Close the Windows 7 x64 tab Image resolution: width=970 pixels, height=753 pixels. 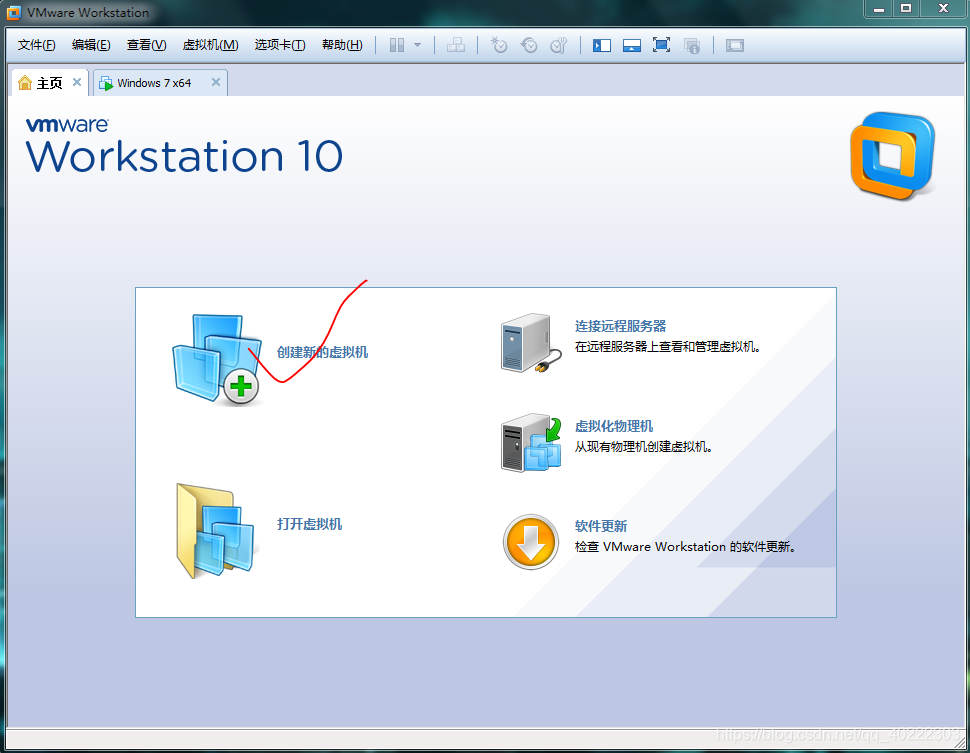click(x=216, y=82)
